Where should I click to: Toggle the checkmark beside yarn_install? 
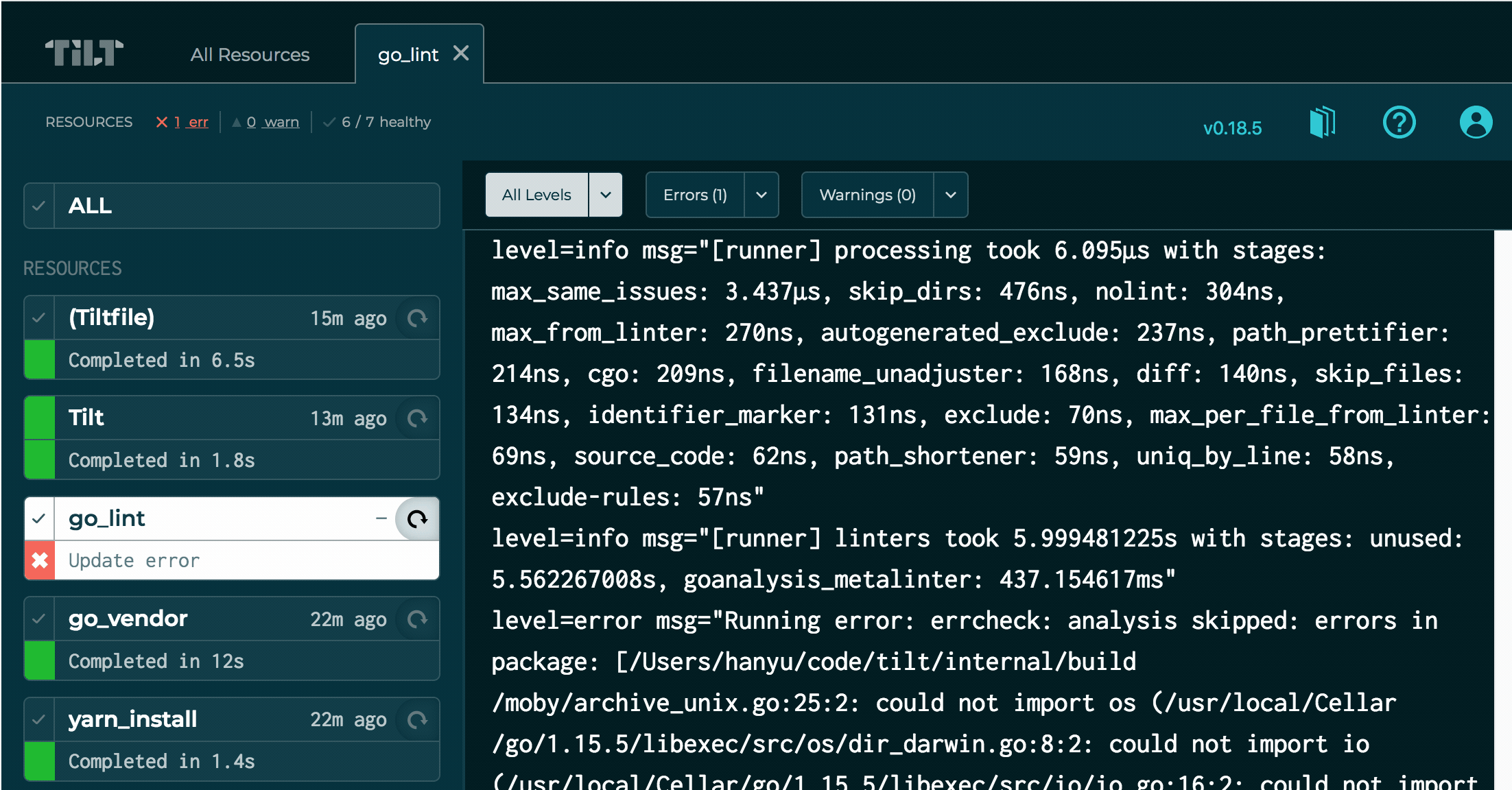(39, 719)
